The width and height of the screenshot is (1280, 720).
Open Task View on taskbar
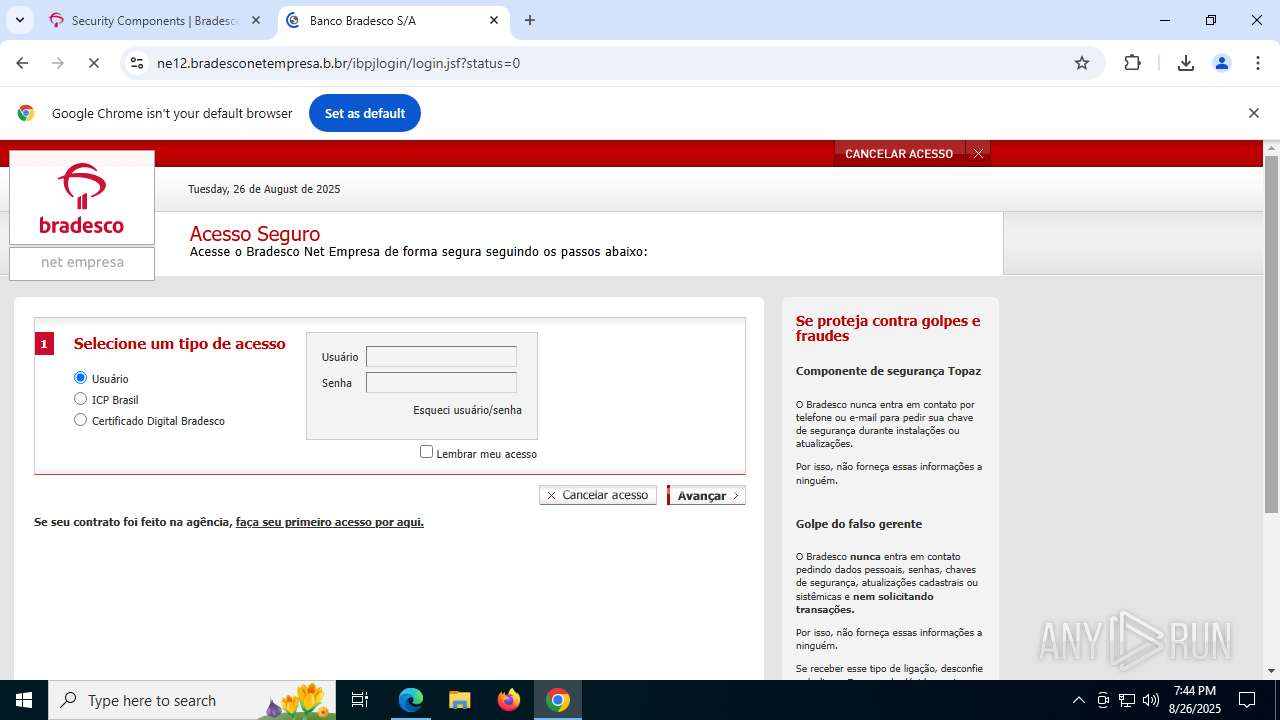point(360,700)
